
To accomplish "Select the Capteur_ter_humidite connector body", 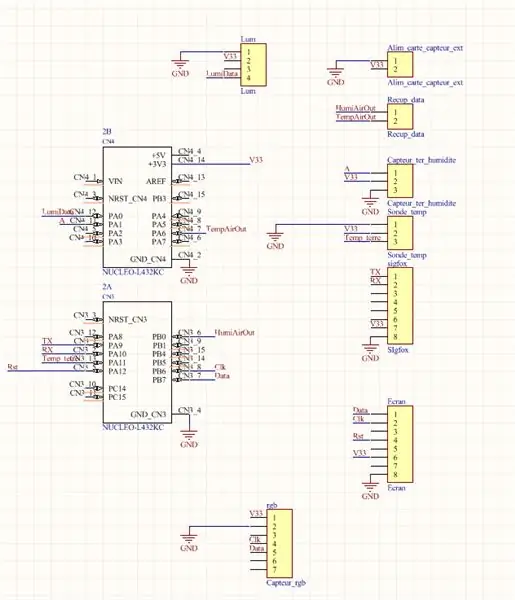I will [400, 181].
